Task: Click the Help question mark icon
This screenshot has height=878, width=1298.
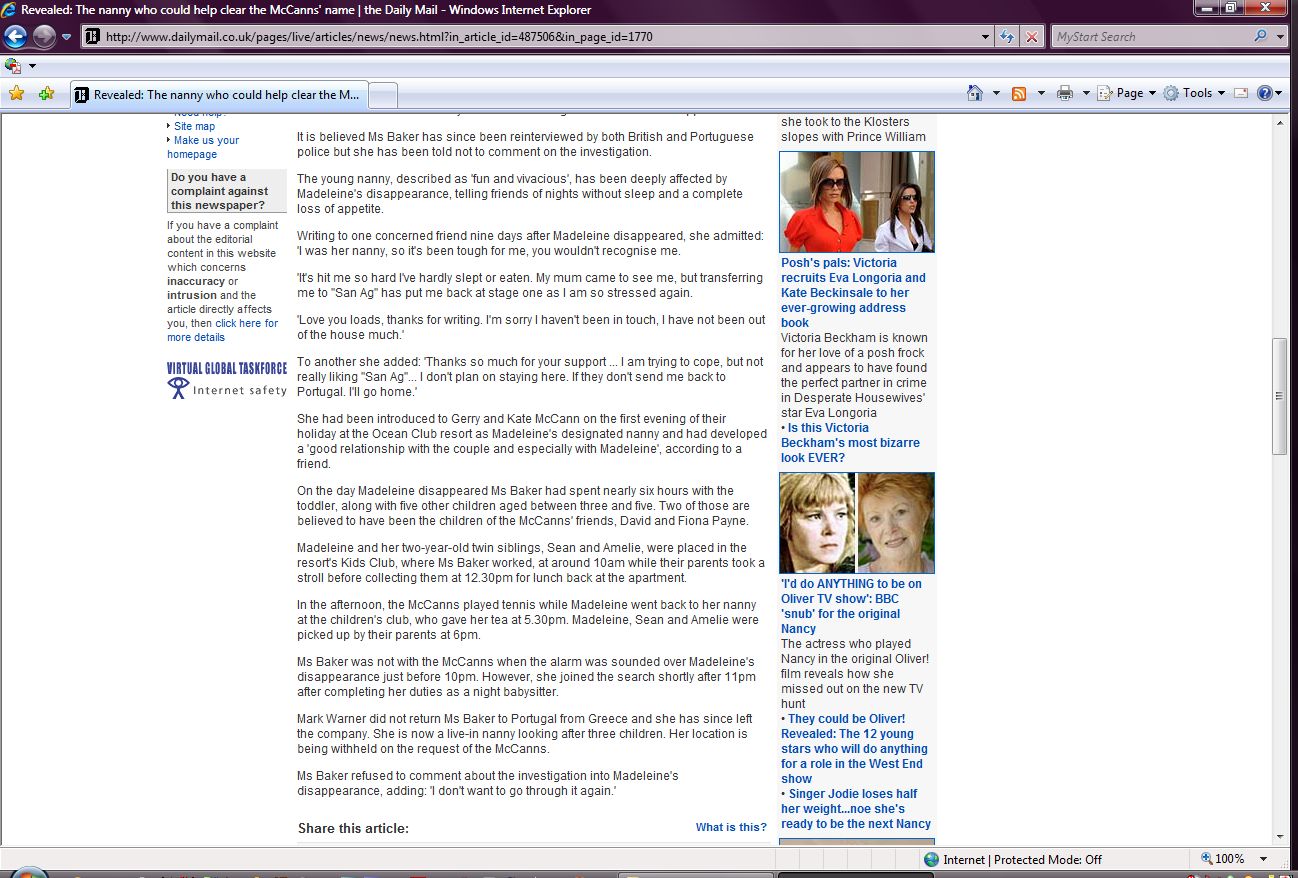Action: point(1265,93)
